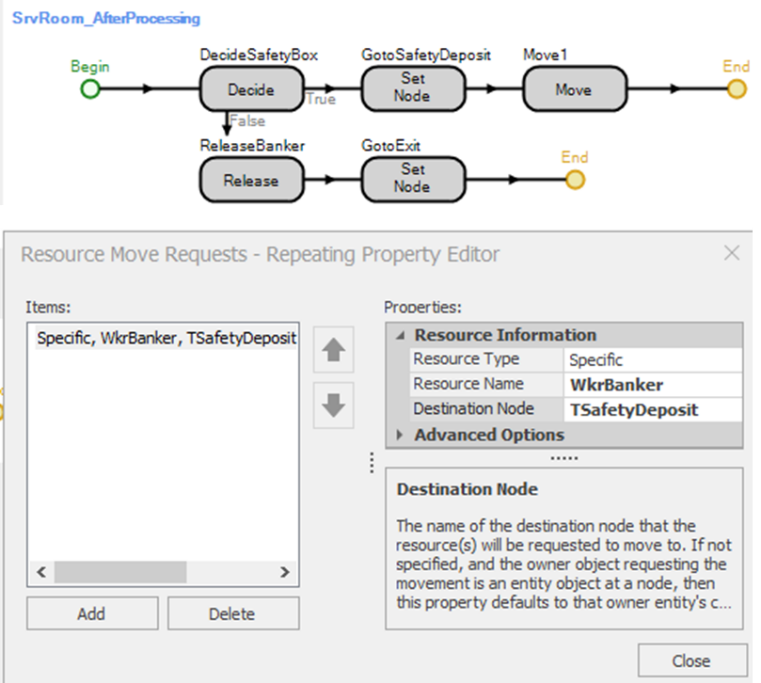Screen dimensions: 761x683
Task: Select the Move1 Move step
Action: [x=575, y=89]
